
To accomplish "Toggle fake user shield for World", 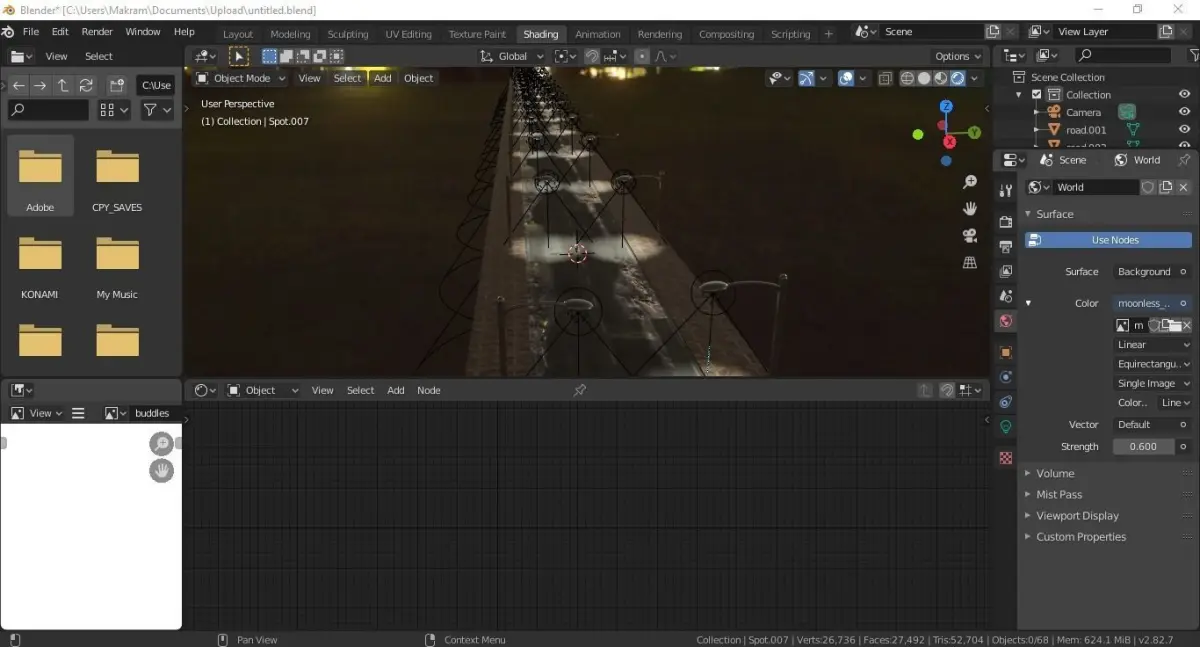I will coord(1148,187).
